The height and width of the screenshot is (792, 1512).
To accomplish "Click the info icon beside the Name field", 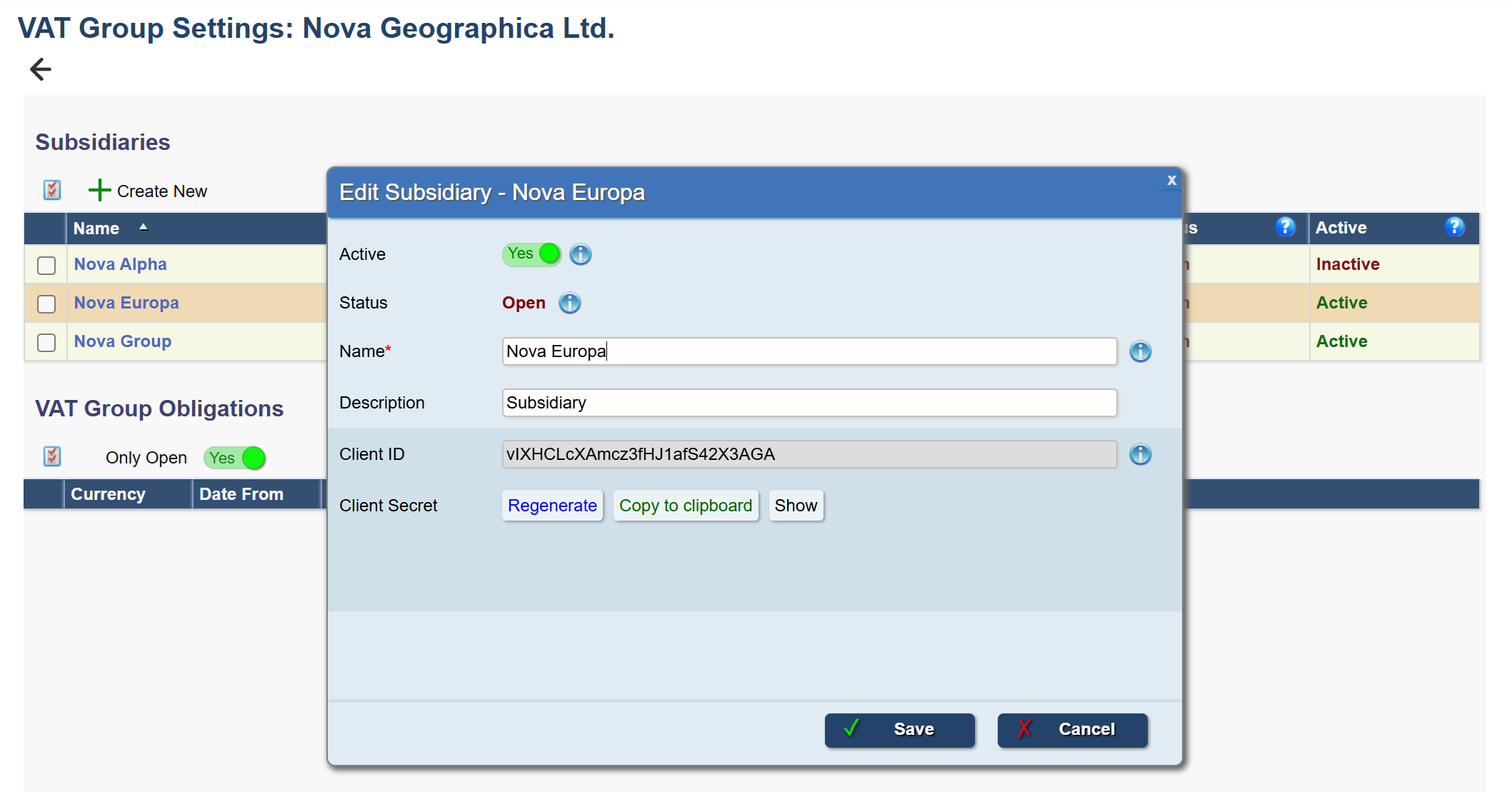I will coord(1140,351).
